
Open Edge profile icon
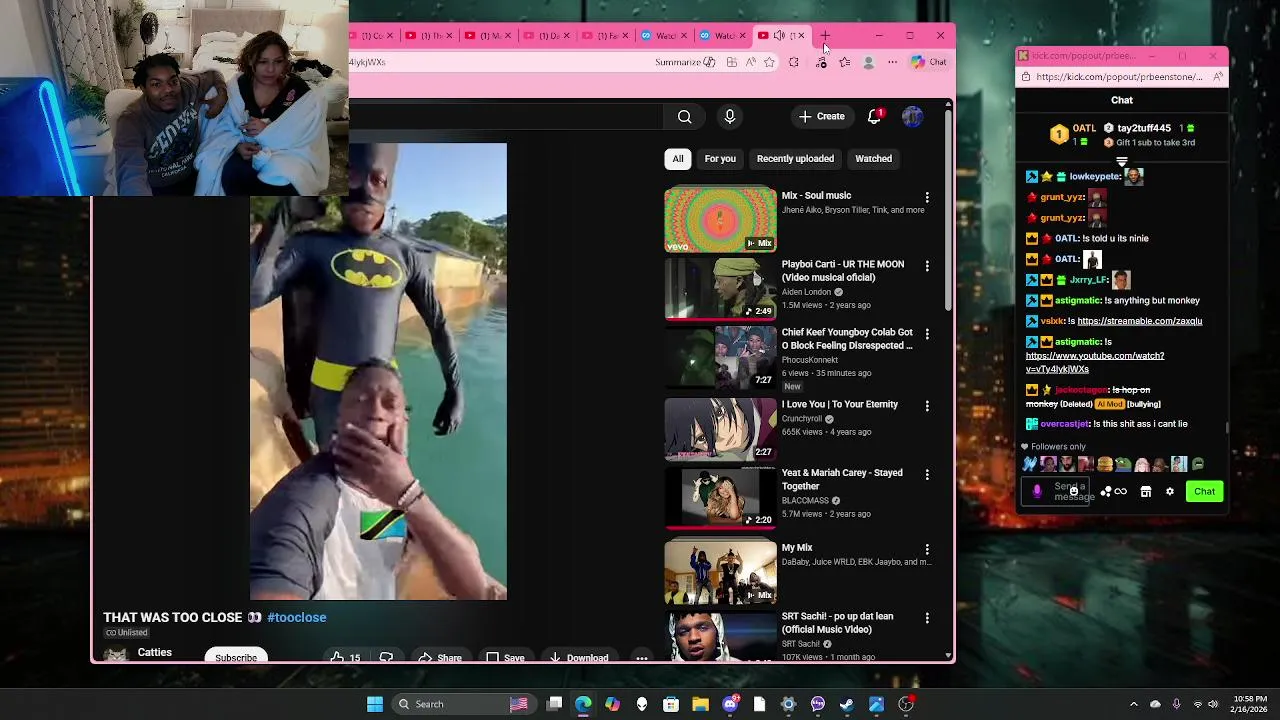[x=868, y=62]
